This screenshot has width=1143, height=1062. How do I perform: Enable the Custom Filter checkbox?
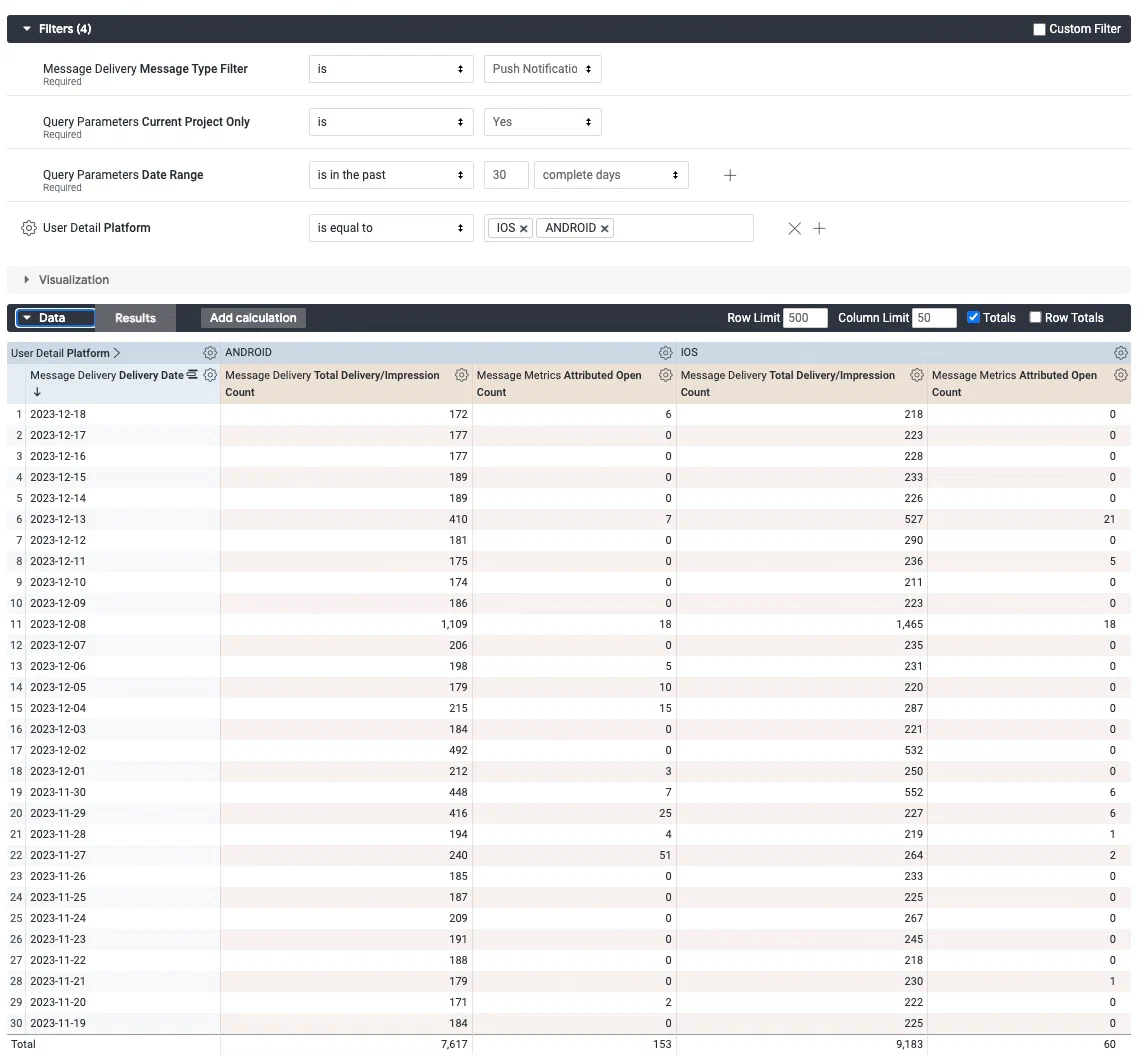click(x=1038, y=29)
